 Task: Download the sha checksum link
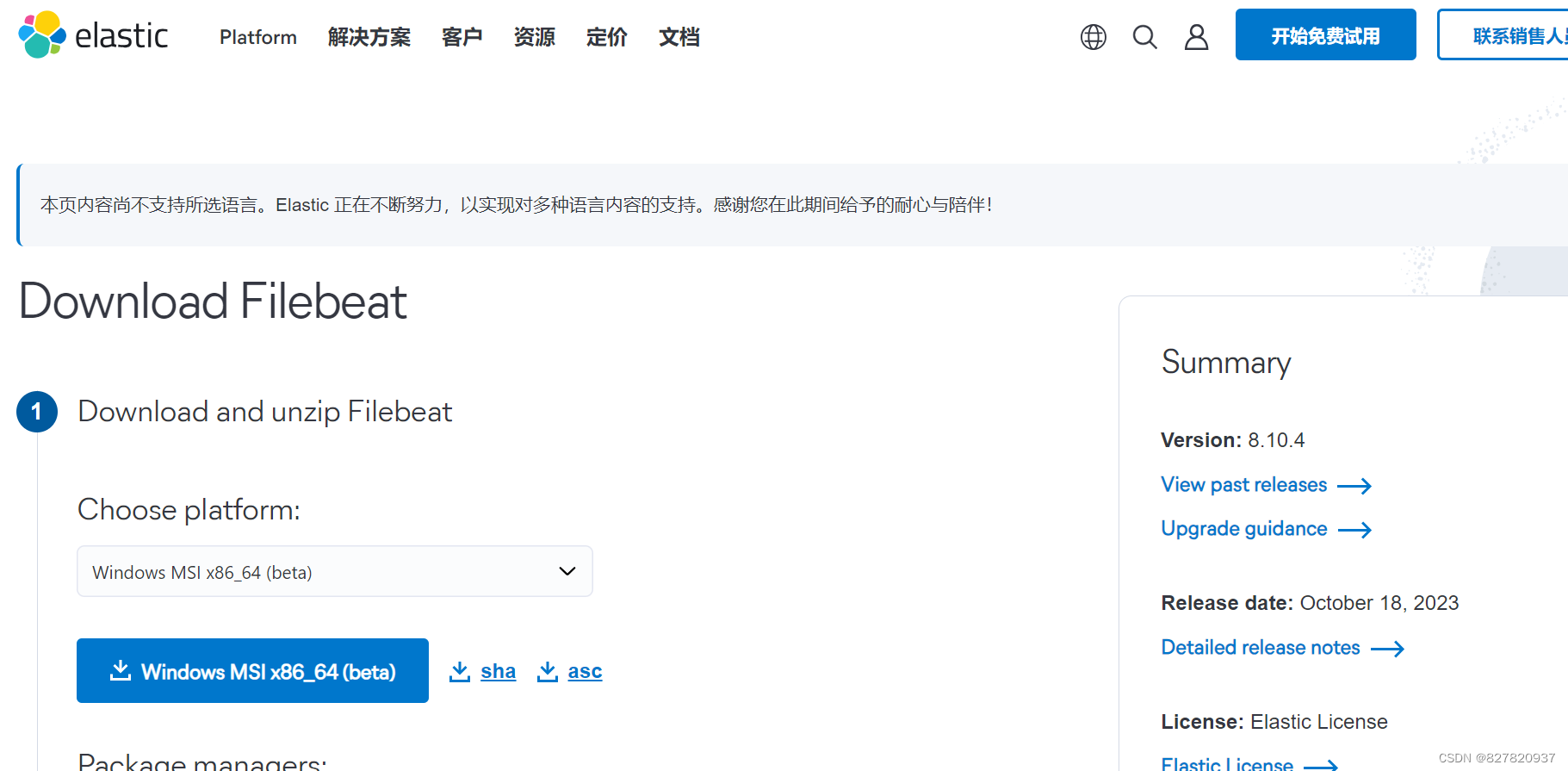coord(498,671)
